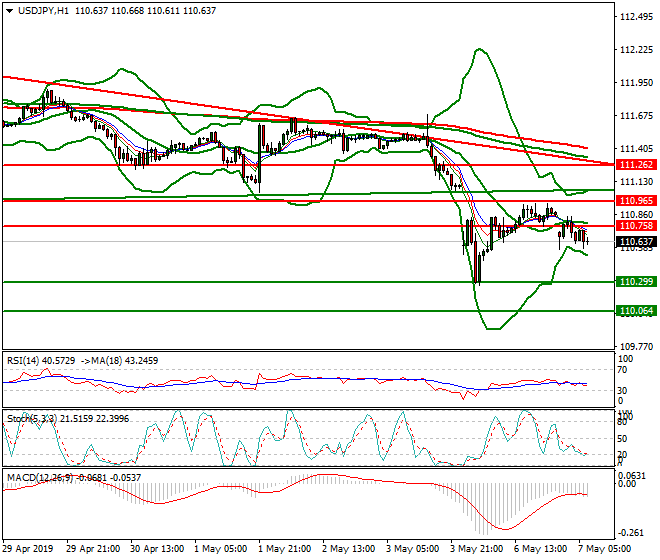
Task: Click the 29 Apr 21:00 time label
Action: tap(93, 549)
